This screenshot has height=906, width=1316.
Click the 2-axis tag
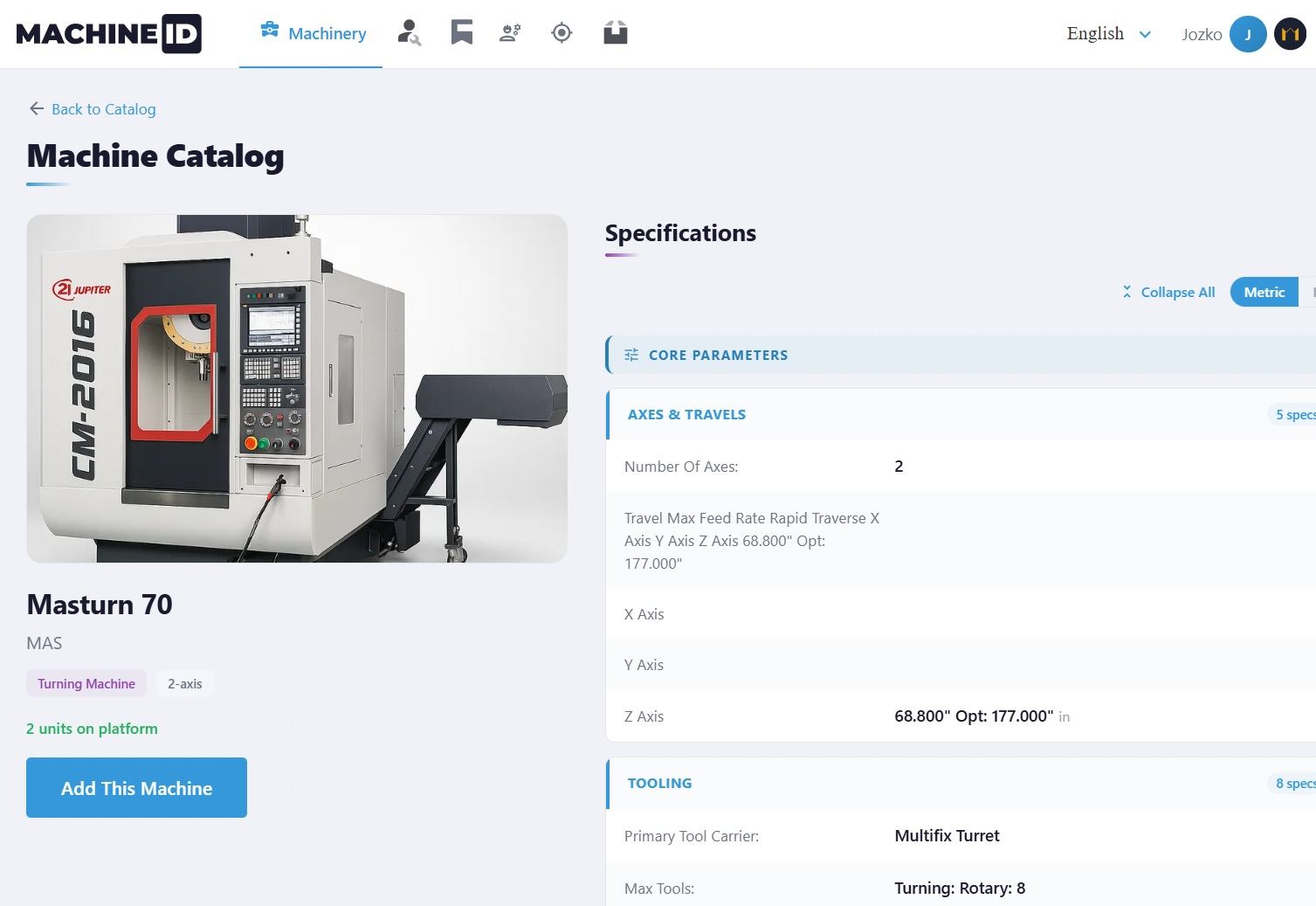[185, 683]
